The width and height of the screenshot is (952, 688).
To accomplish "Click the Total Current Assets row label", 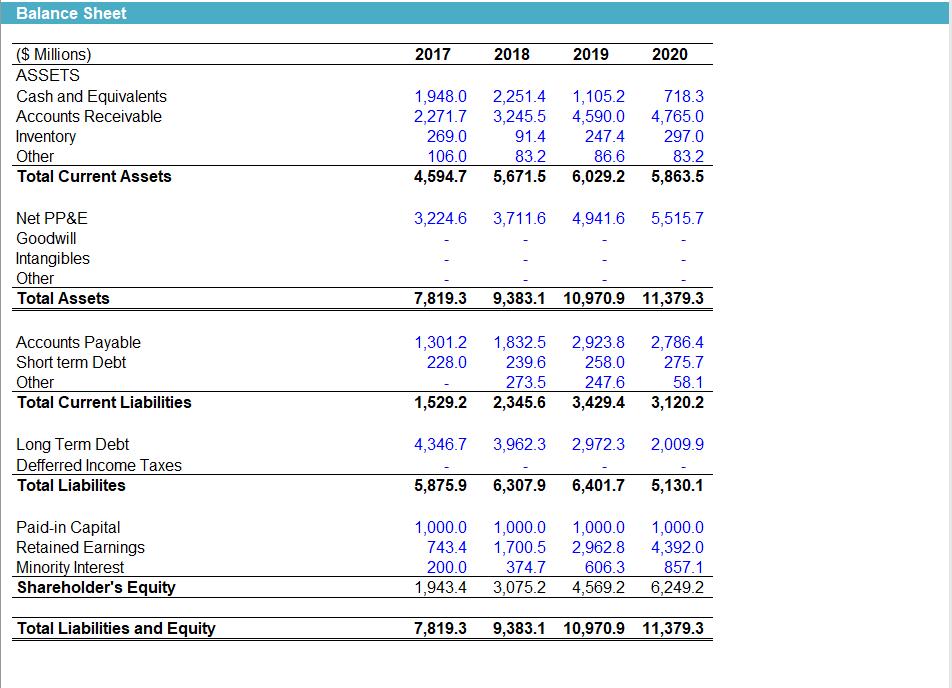I will 94,177.
